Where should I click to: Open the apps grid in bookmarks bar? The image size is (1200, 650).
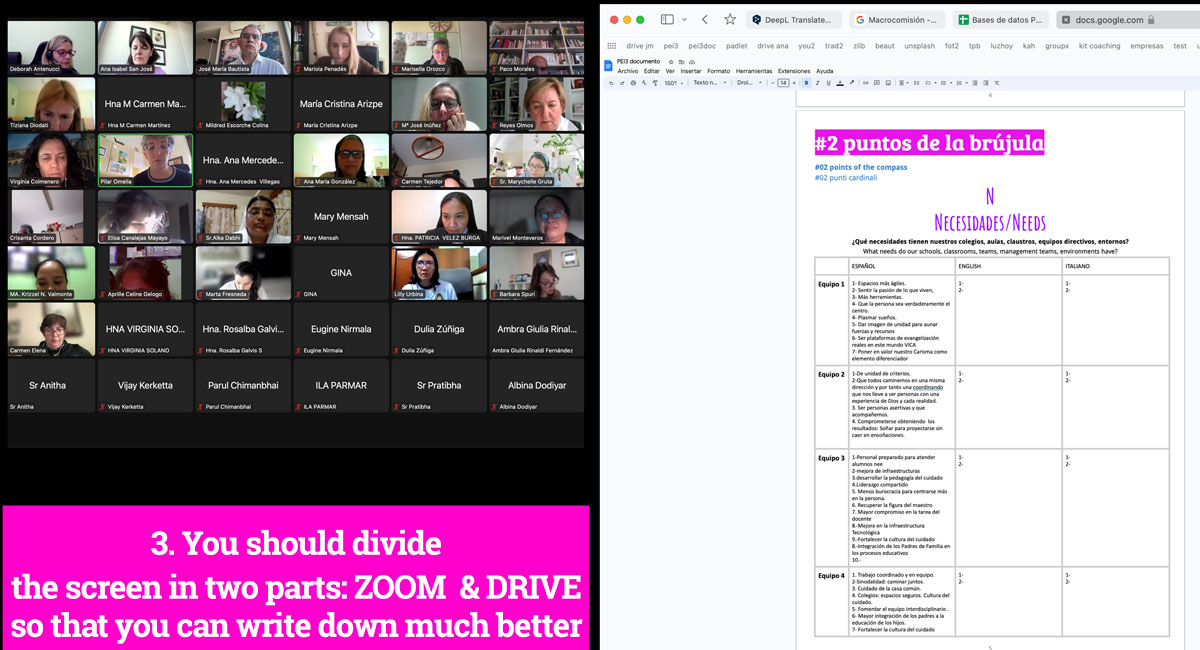pos(611,46)
